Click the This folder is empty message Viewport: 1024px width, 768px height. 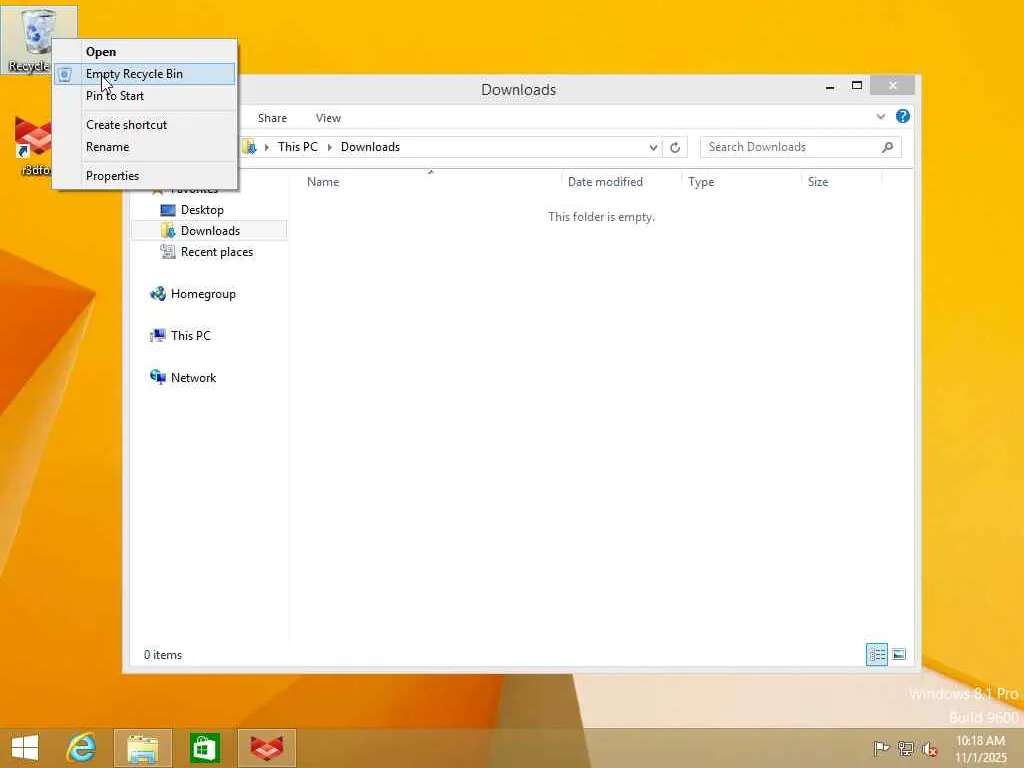pyautogui.click(x=601, y=217)
